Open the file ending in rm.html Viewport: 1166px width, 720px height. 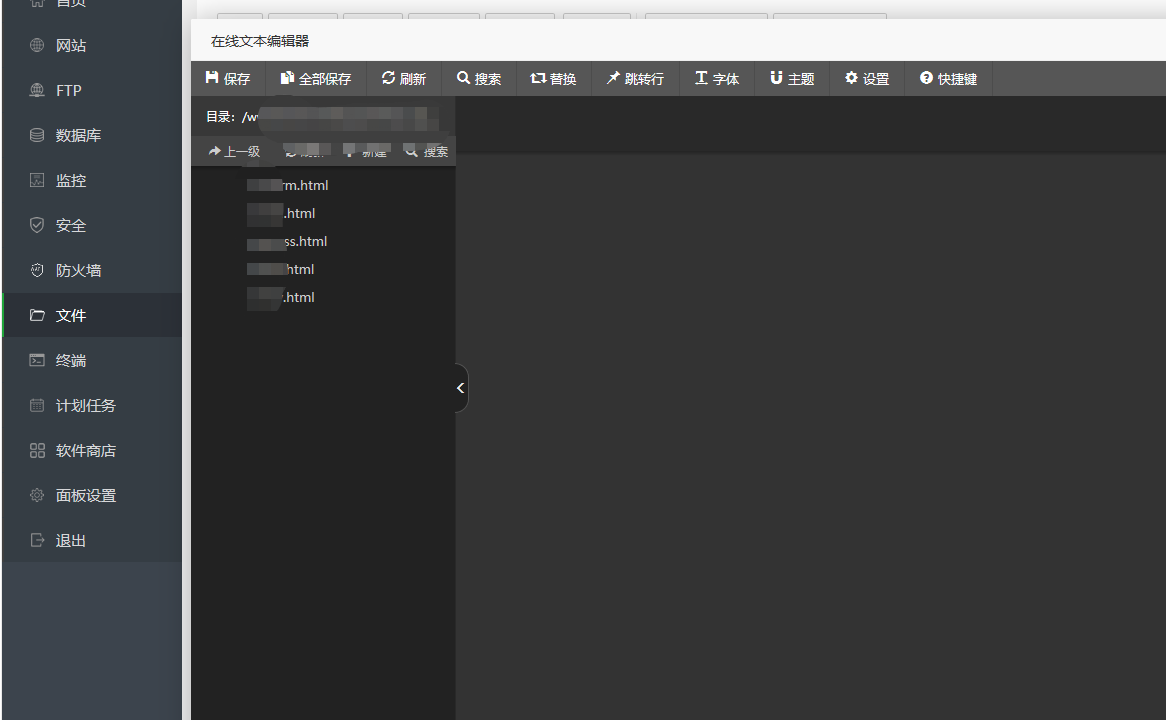pos(287,185)
